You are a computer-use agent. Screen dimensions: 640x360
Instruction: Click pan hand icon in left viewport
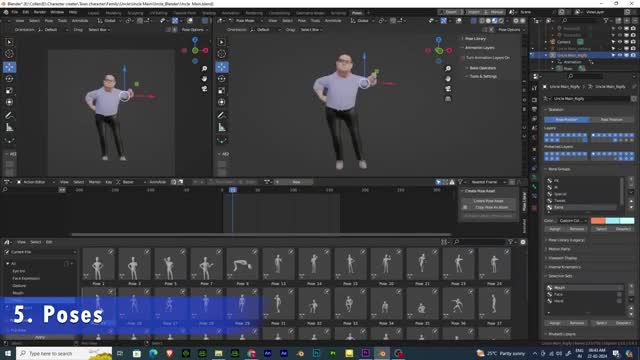204,78
